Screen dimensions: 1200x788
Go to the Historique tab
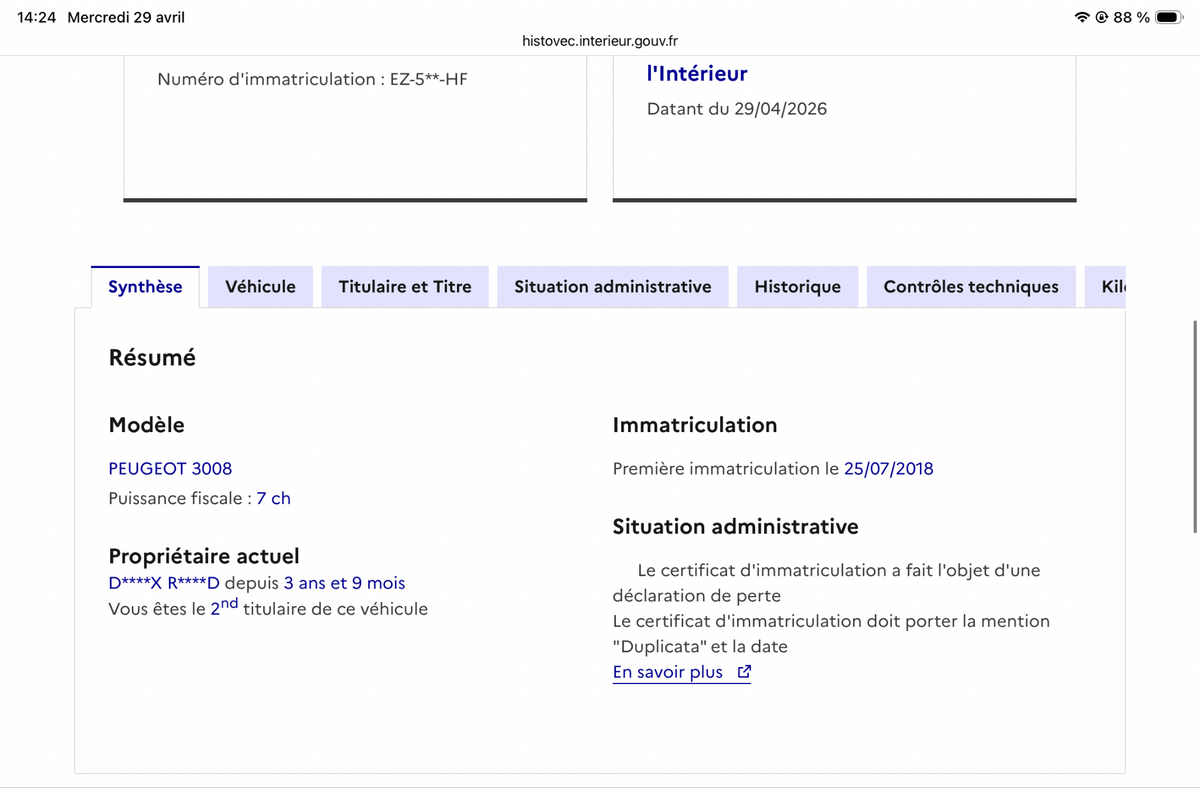(797, 287)
